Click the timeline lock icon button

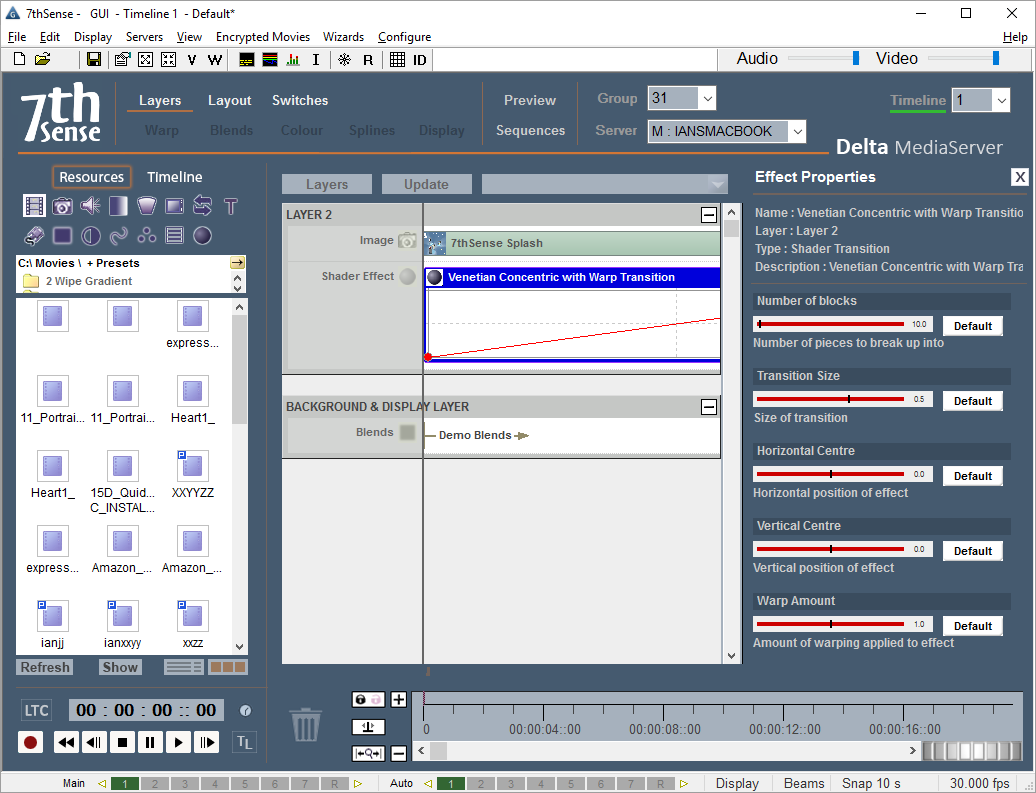368,699
